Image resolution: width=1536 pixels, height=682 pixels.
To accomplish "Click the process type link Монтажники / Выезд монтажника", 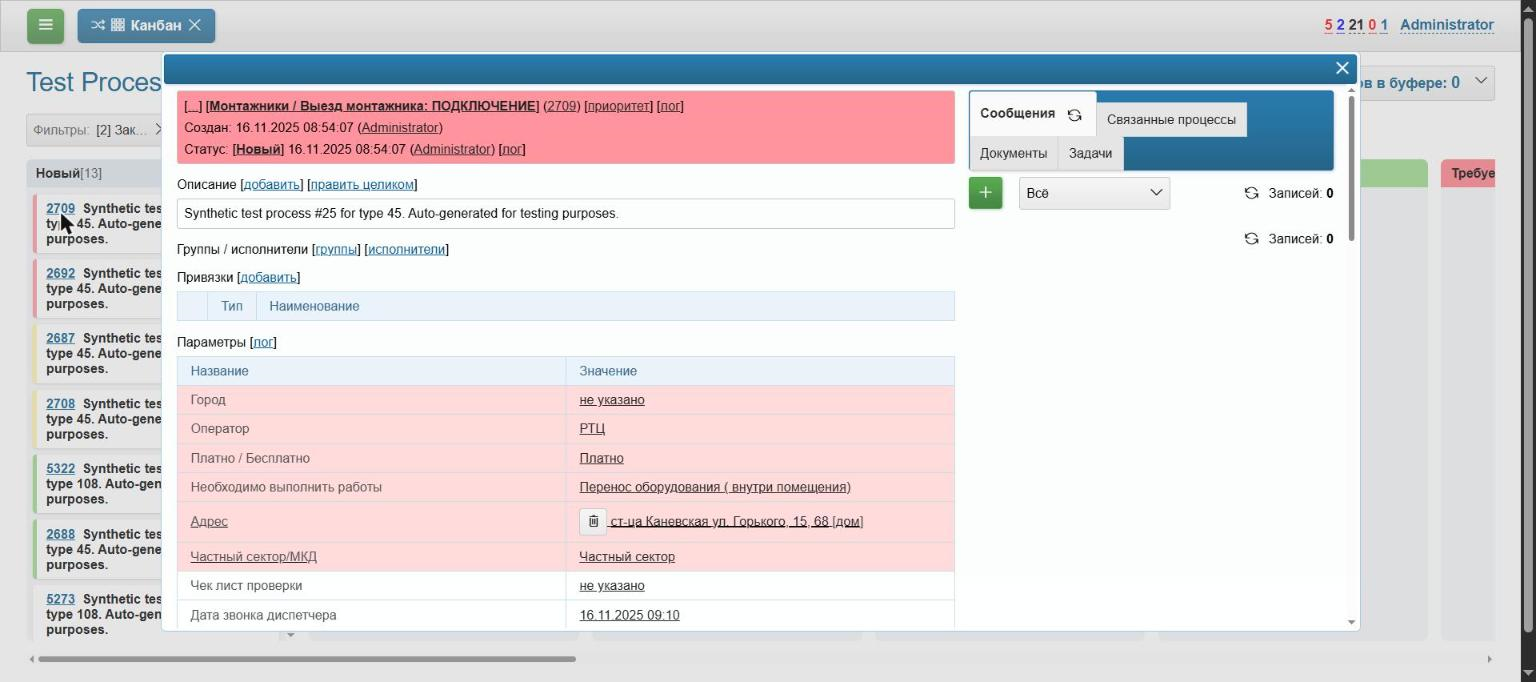I will pyautogui.click(x=372, y=106).
